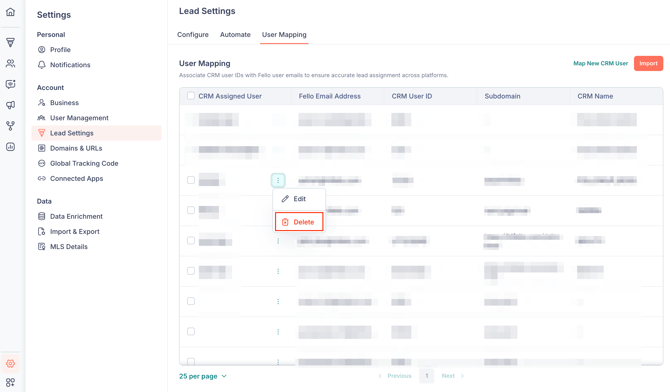This screenshot has height=392, width=670.
Task: Open the highlighted three-dot row actions menu
Action: 278,180
